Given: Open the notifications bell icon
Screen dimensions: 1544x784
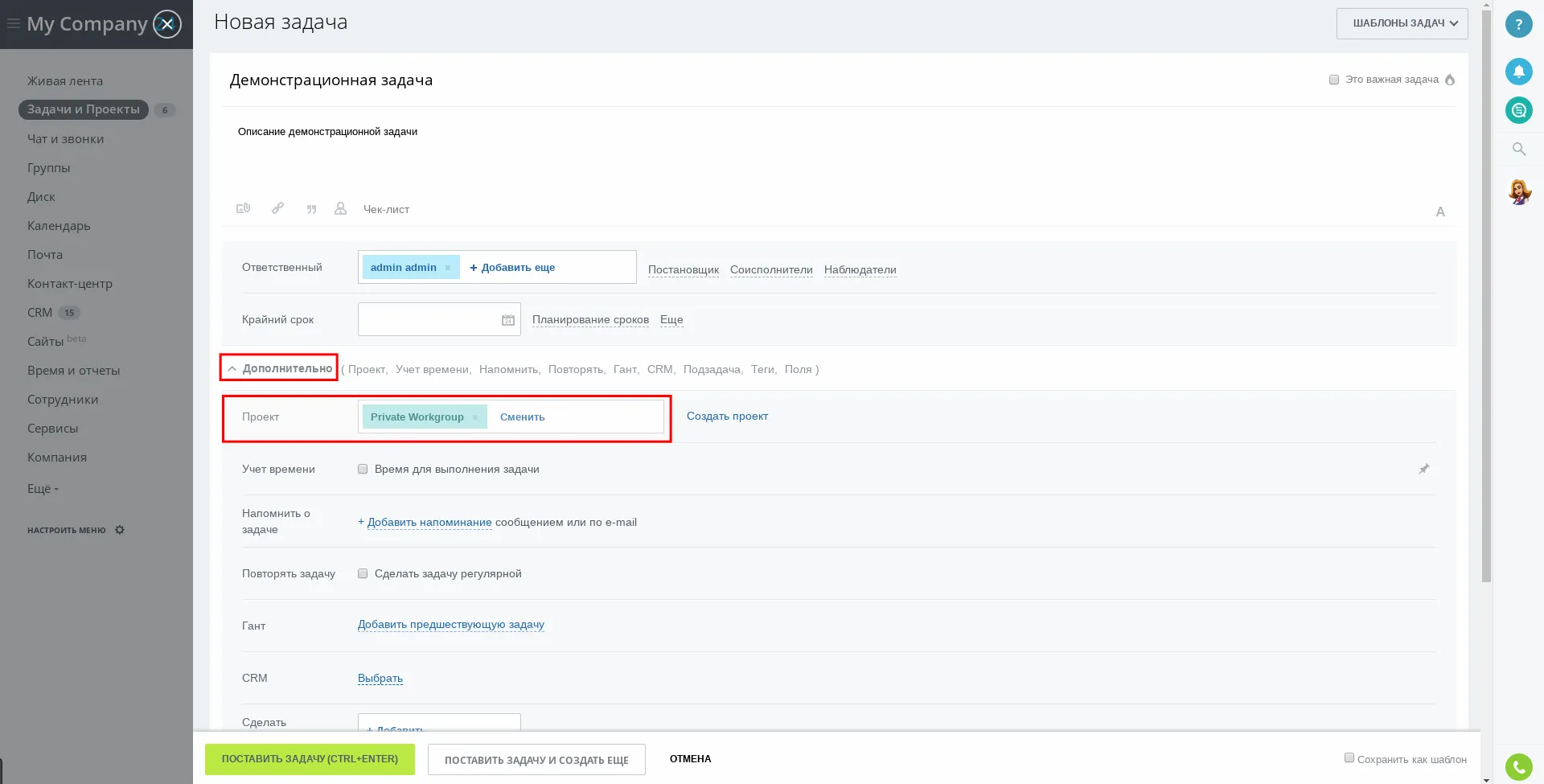Looking at the screenshot, I should coord(1518,72).
